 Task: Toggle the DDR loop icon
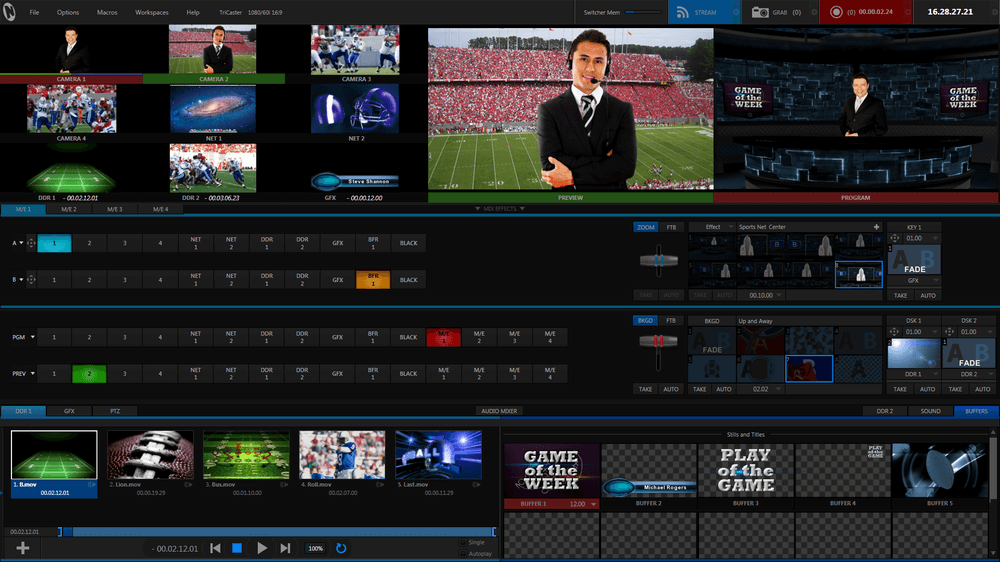point(341,548)
